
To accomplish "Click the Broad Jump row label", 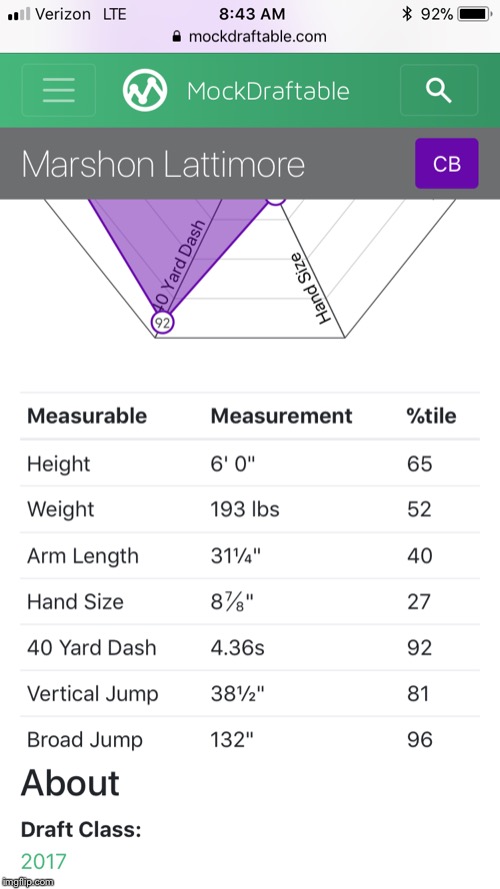I will (x=84, y=740).
